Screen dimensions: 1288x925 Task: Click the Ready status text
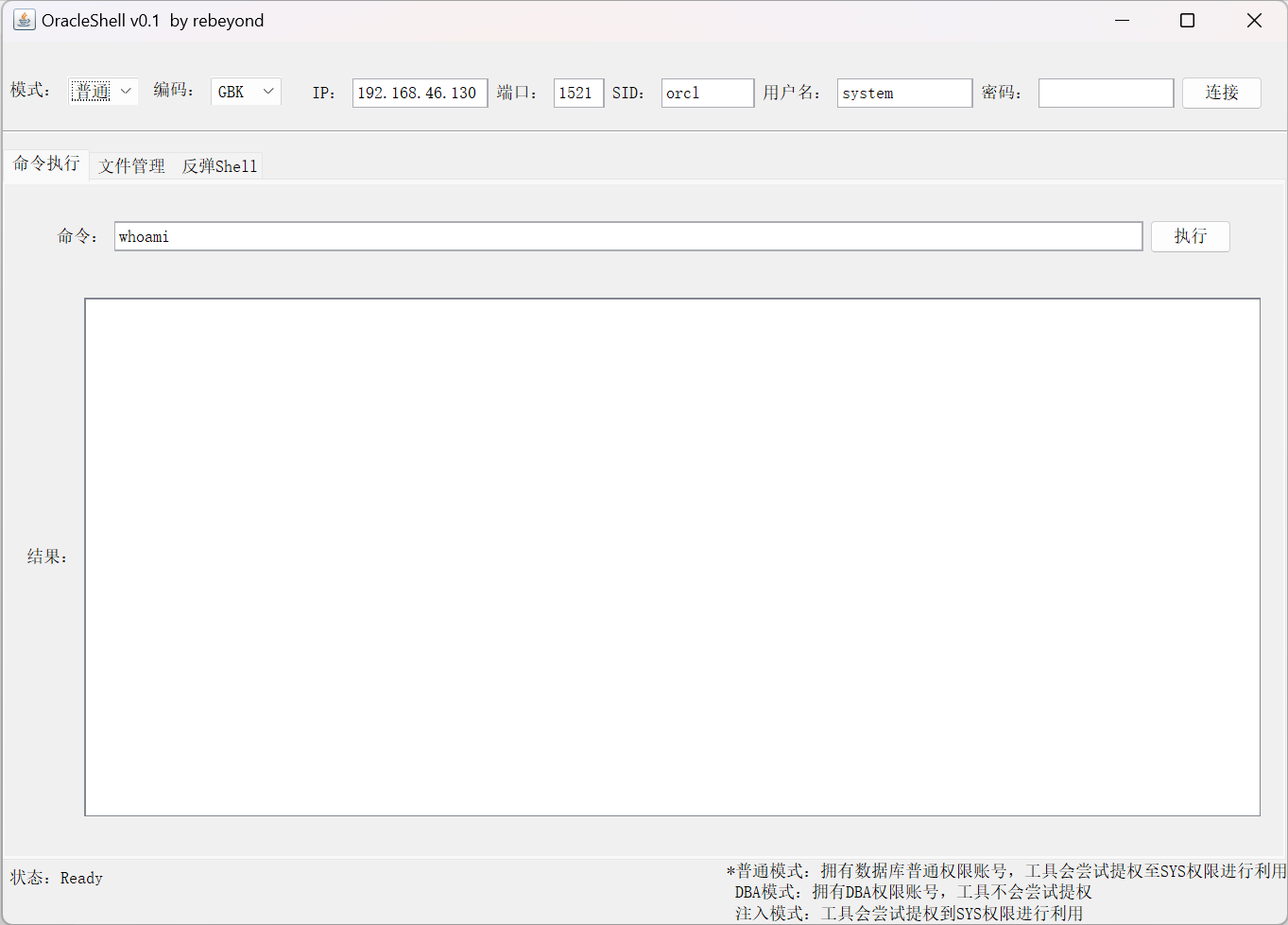81,878
